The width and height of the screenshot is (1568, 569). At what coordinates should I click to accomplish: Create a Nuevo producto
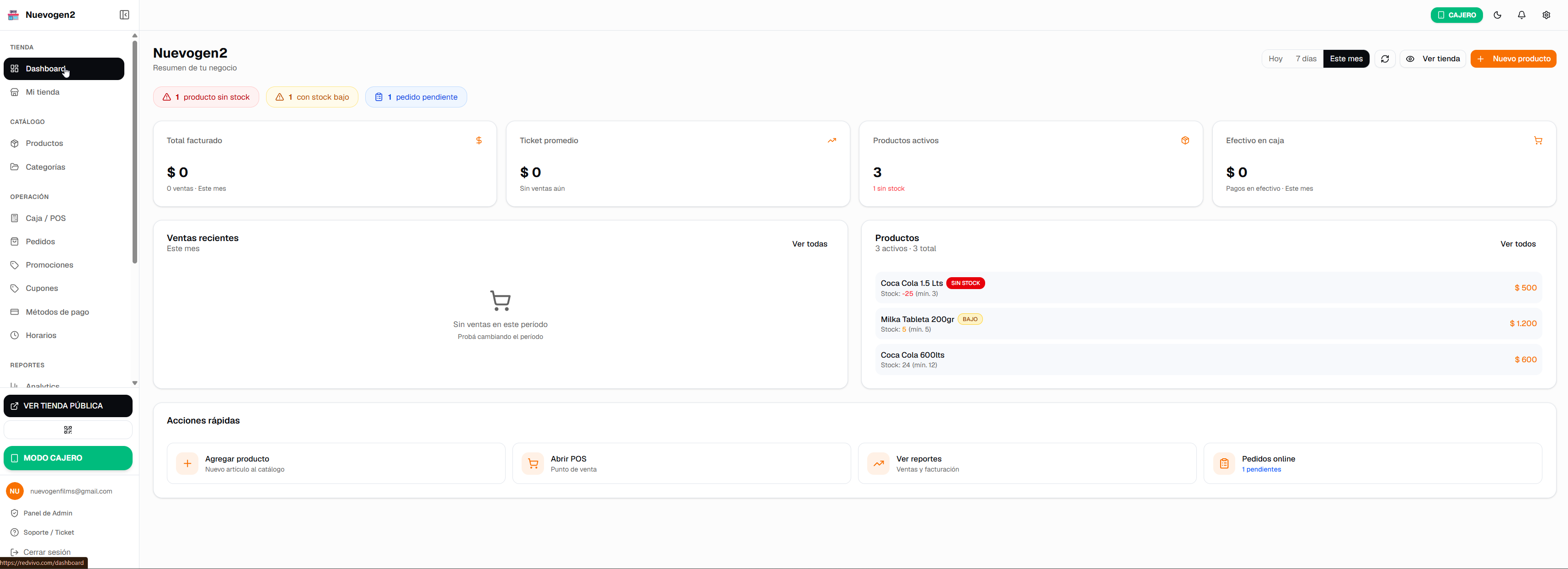click(x=1513, y=59)
